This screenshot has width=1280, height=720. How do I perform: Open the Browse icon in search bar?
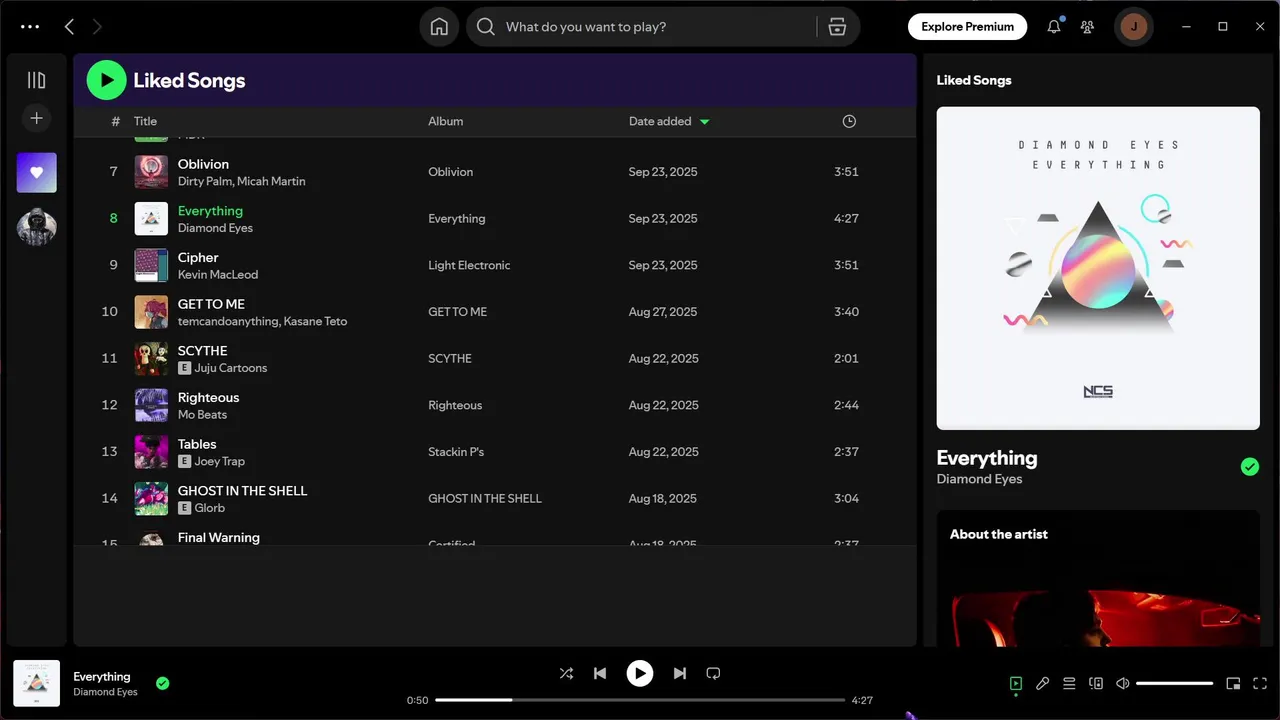click(838, 27)
